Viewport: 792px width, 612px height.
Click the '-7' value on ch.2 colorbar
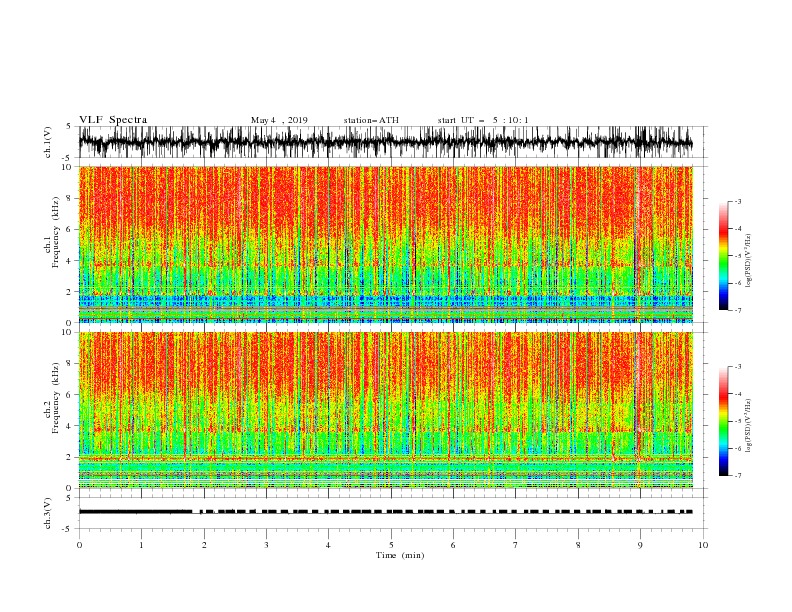click(x=737, y=475)
